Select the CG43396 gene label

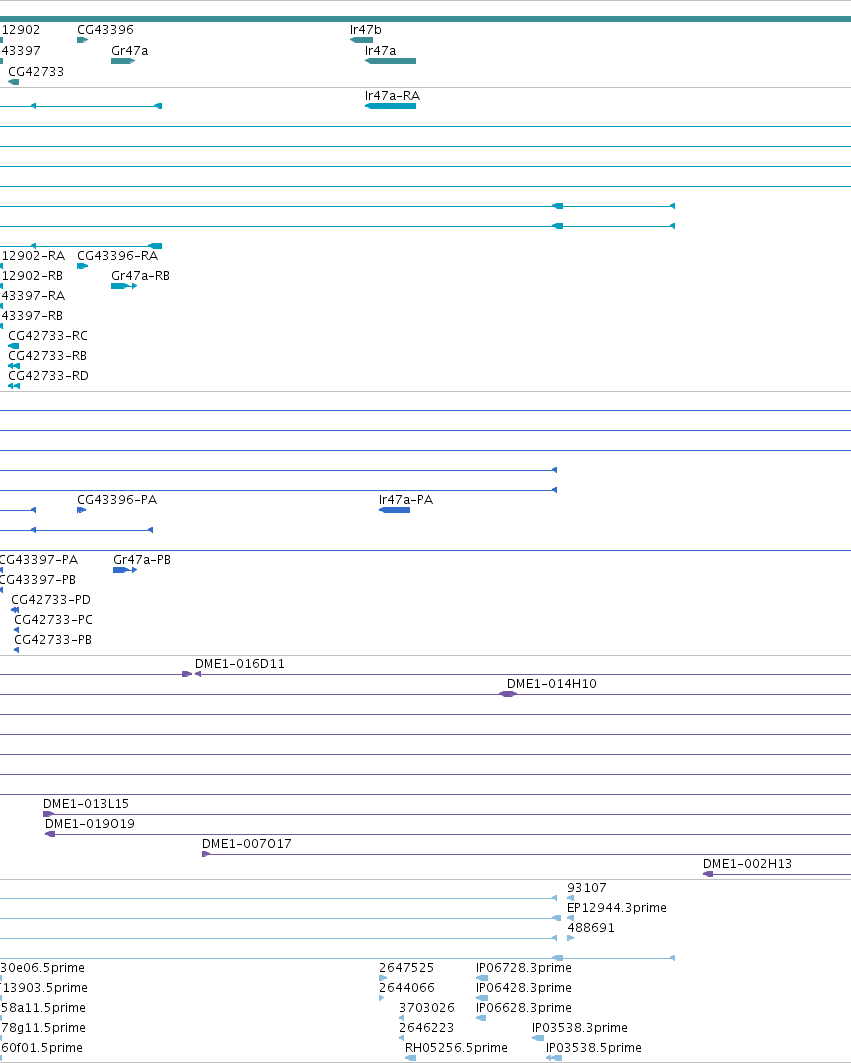[x=105, y=30]
